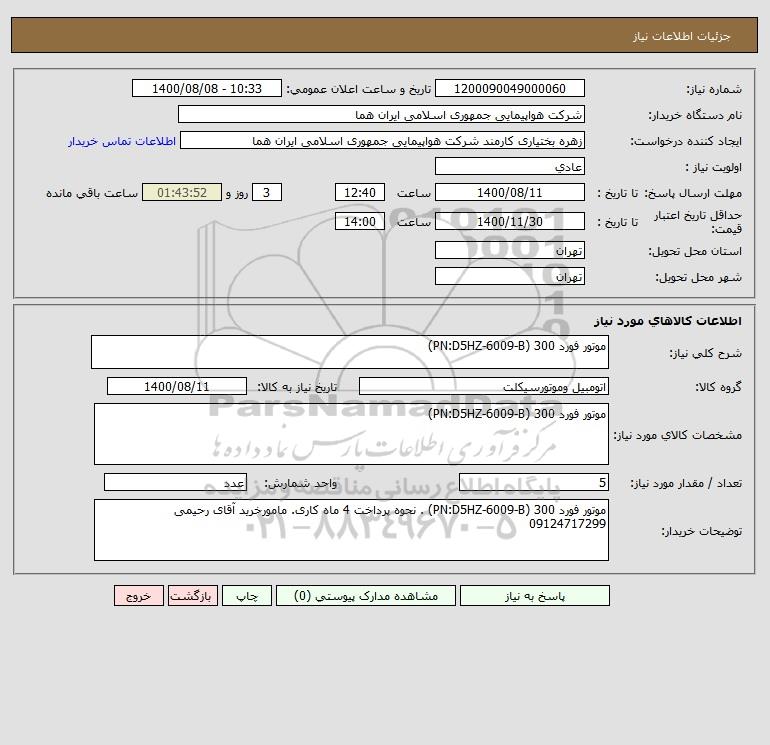Screen dimensions: 770x745
Task: Click the buyer notes text area
Action: 351,530
